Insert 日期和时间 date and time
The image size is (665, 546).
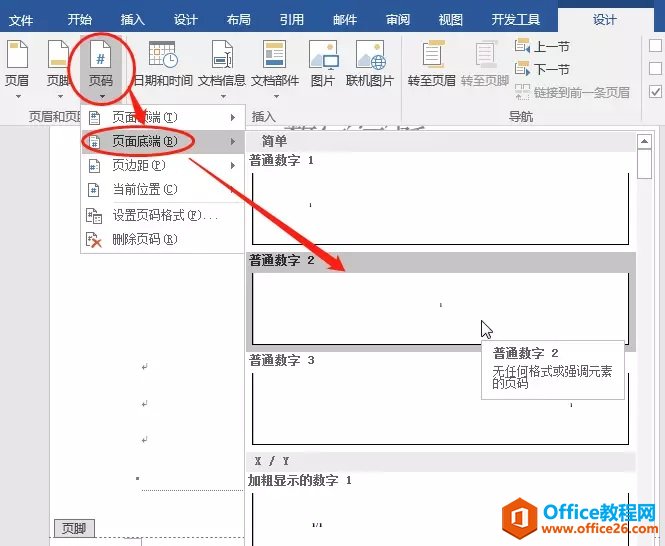[163, 64]
